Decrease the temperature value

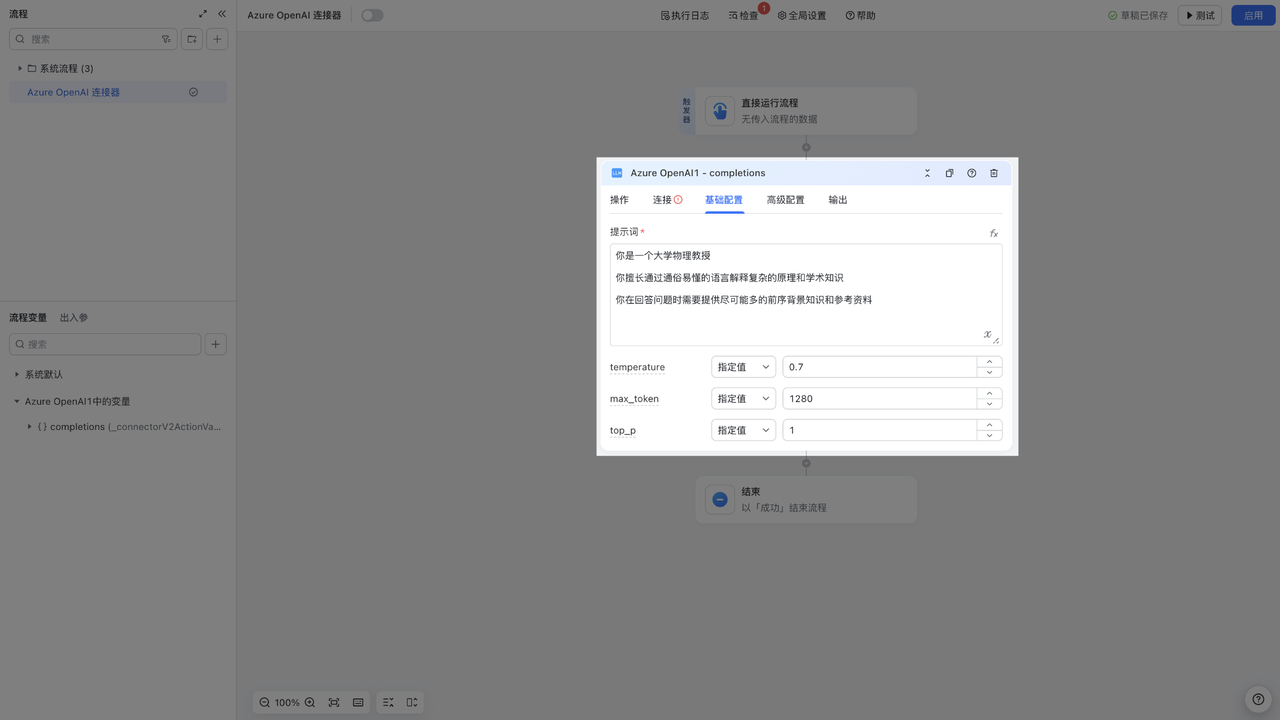tap(989, 372)
